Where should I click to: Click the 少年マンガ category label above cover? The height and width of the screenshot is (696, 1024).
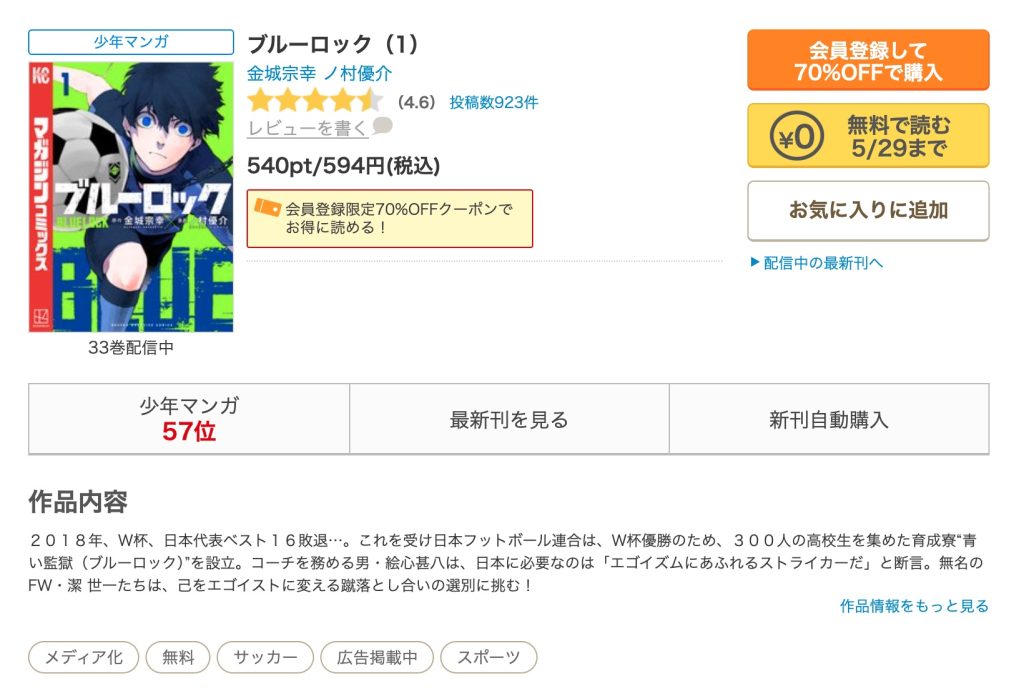point(131,42)
